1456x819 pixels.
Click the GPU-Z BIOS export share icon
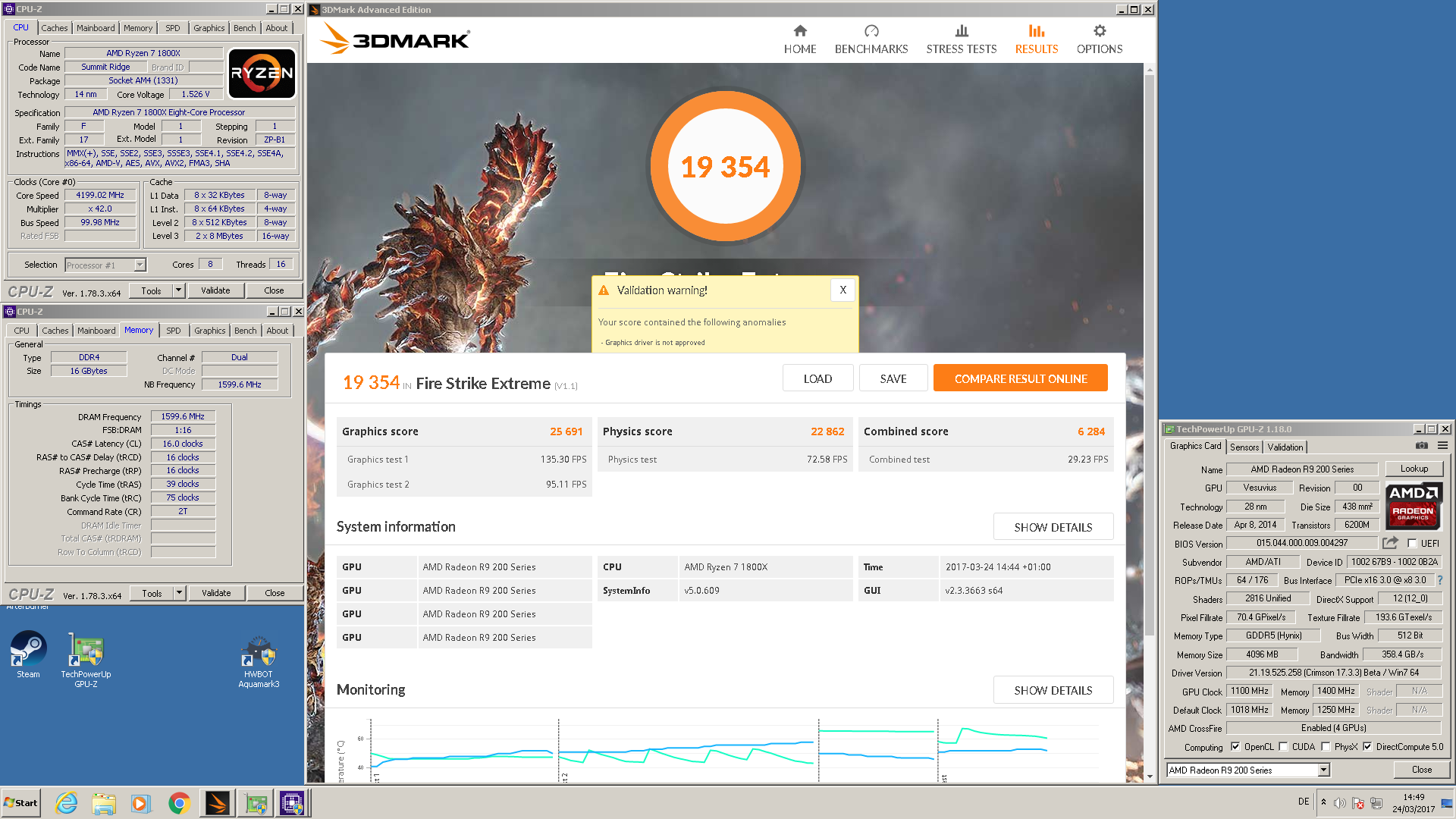pyautogui.click(x=1390, y=543)
